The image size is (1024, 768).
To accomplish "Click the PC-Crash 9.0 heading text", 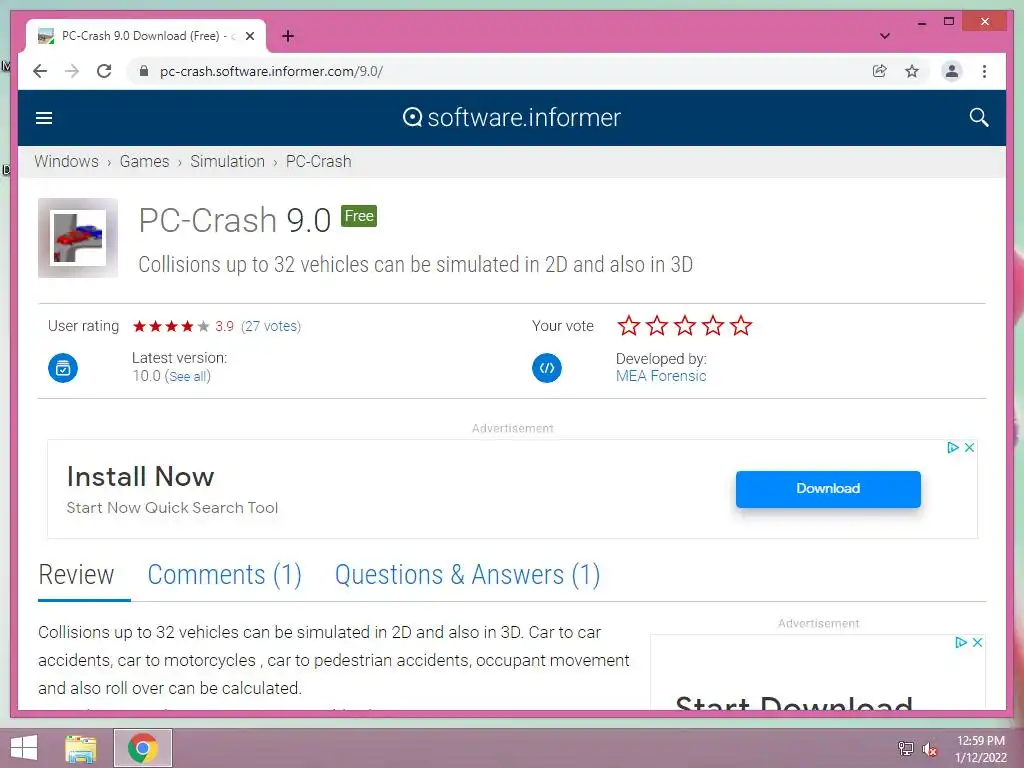I will tap(235, 220).
